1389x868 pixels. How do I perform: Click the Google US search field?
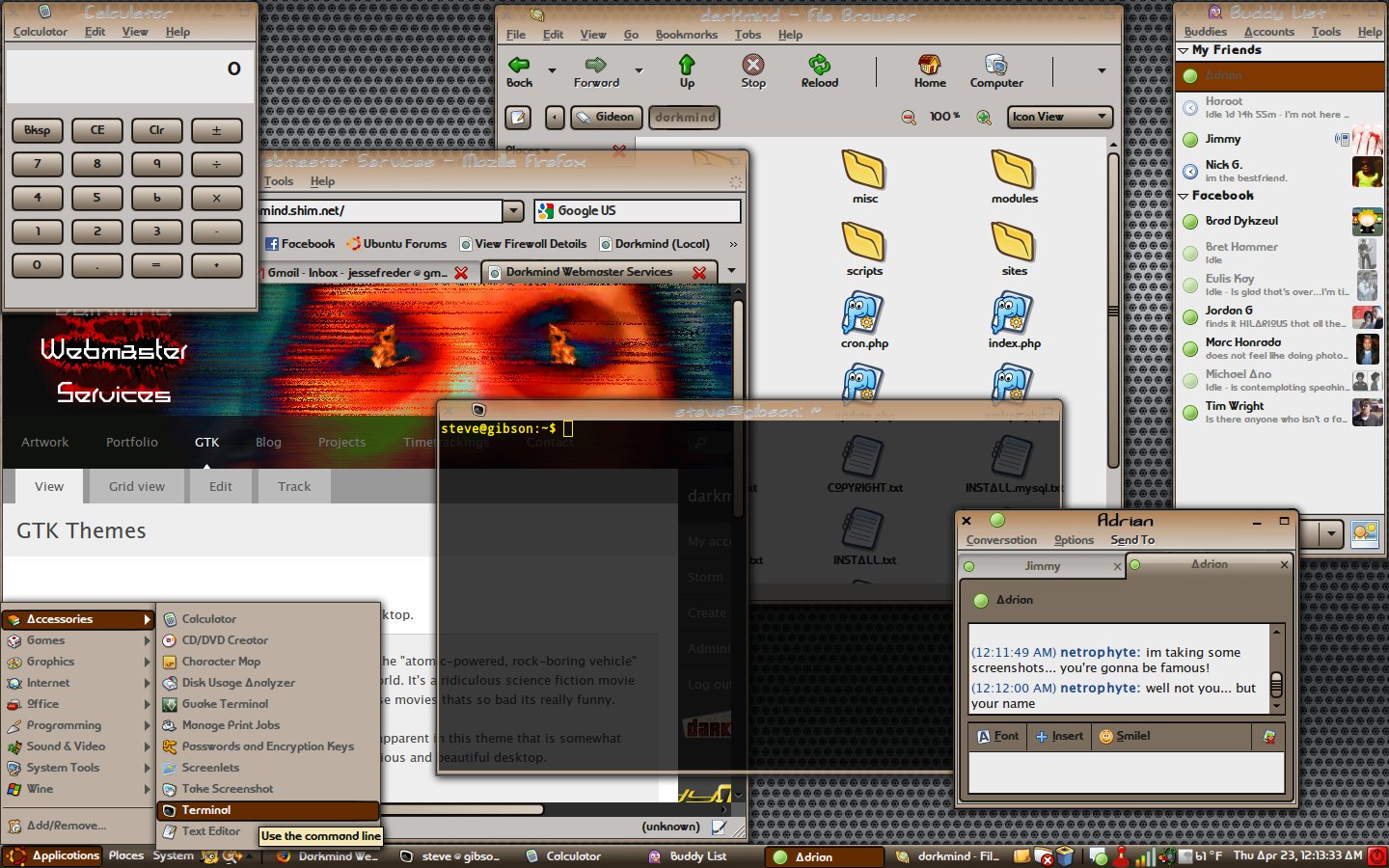pos(639,210)
